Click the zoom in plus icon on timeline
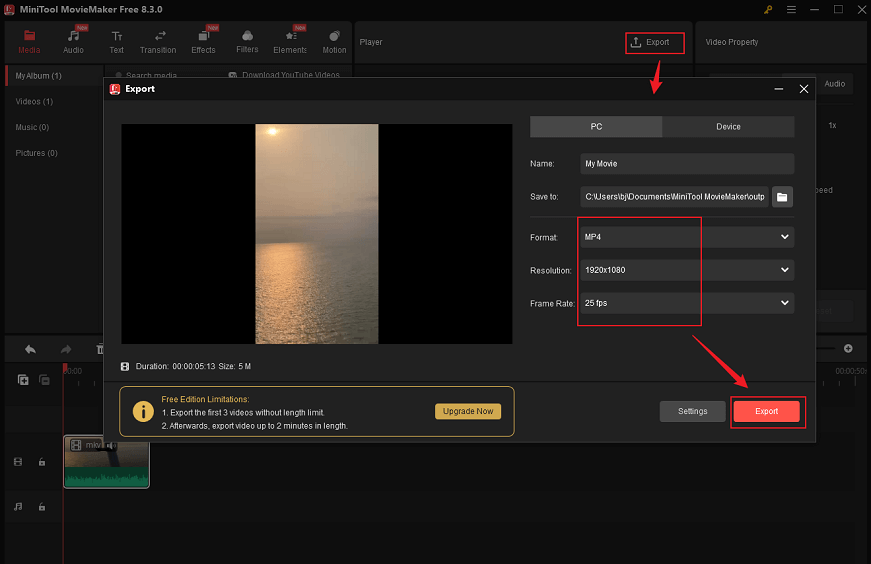Viewport: 871px width, 564px height. (848, 348)
